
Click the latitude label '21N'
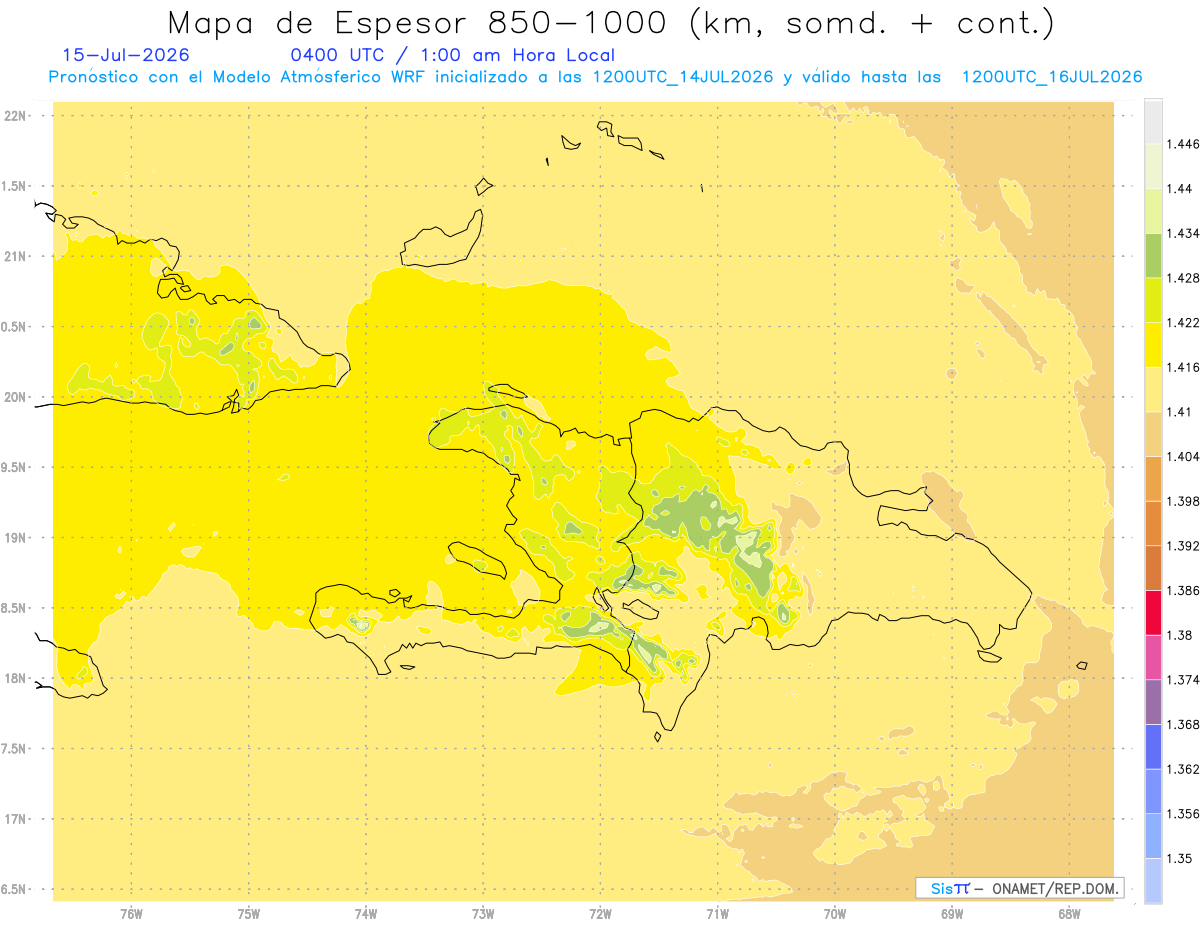(x=15, y=256)
